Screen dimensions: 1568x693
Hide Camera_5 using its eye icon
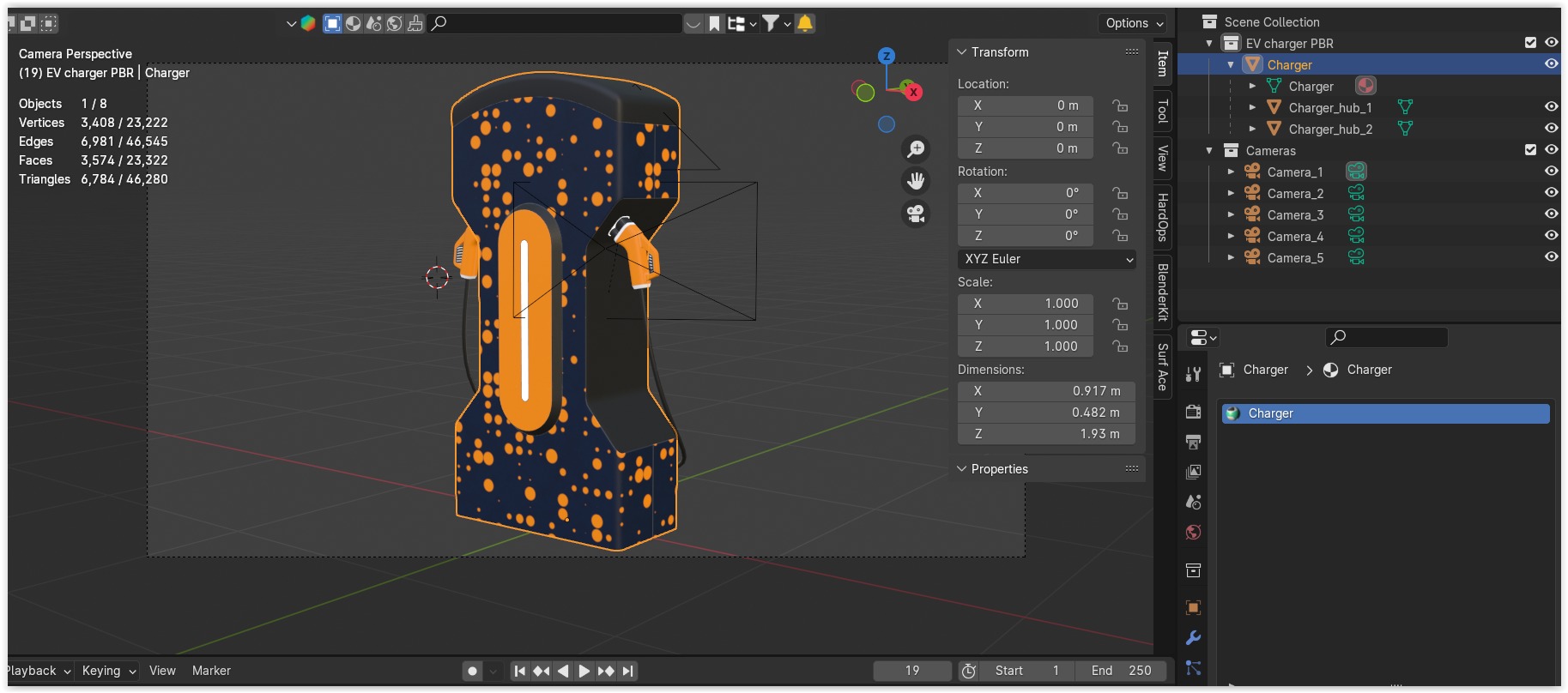coord(1551,257)
